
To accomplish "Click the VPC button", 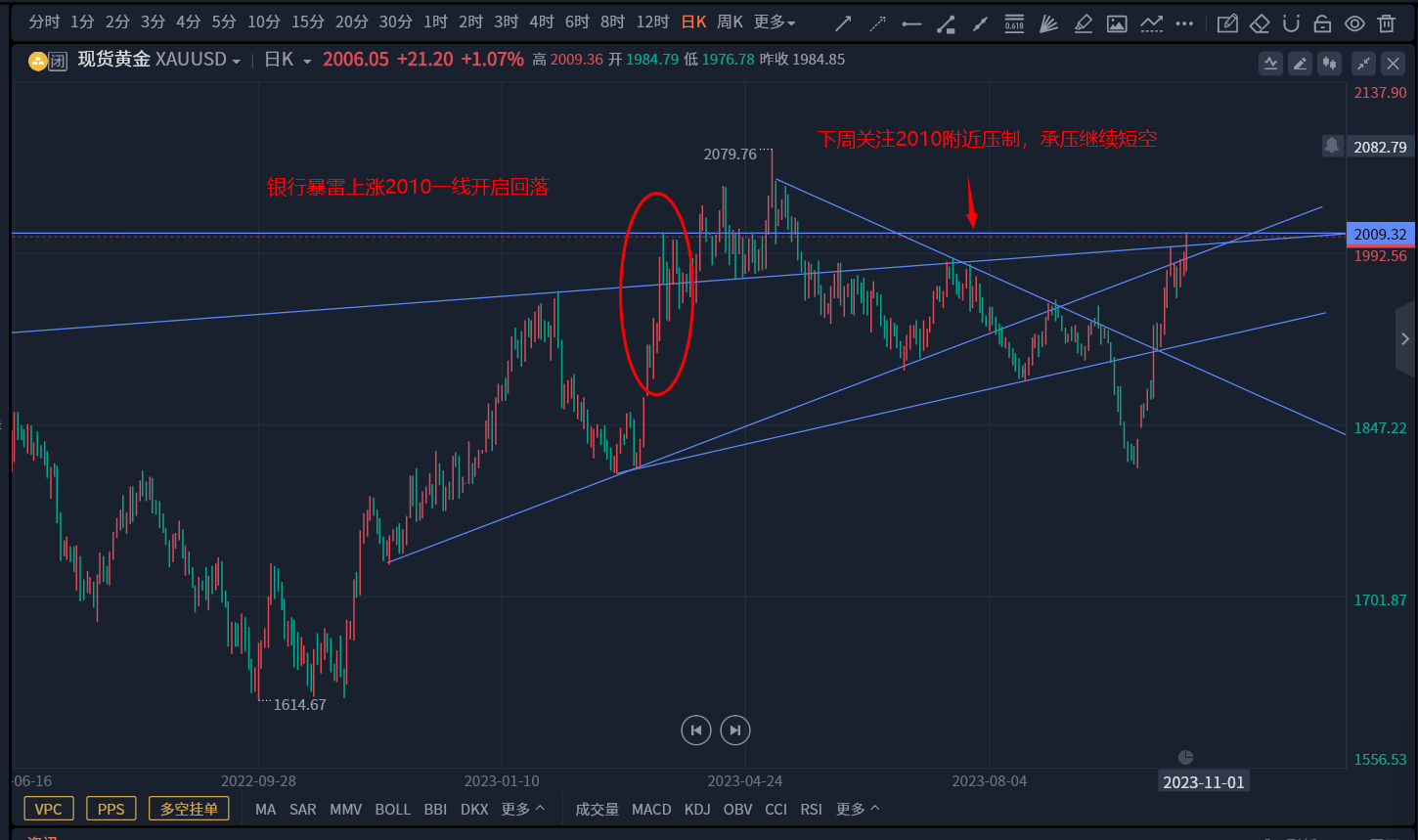I will pyautogui.click(x=48, y=809).
